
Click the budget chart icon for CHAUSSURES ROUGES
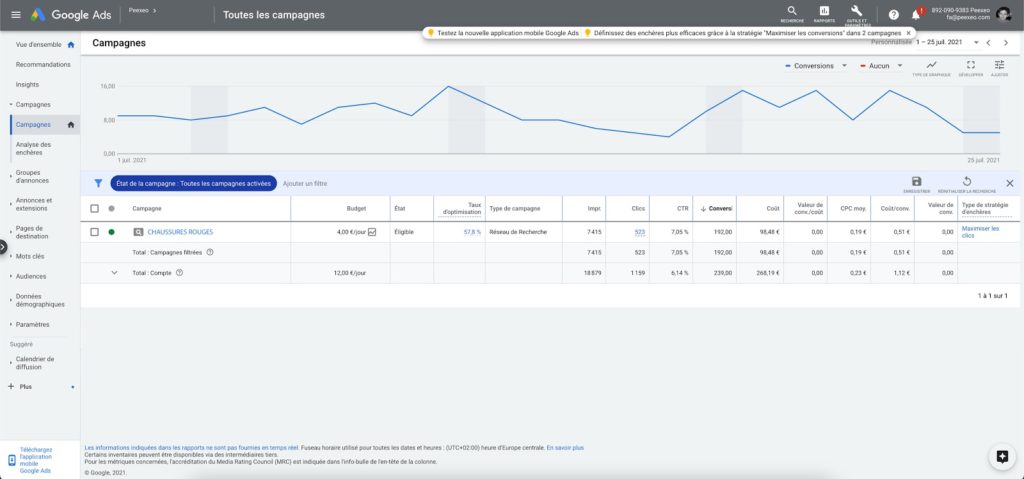(372, 232)
